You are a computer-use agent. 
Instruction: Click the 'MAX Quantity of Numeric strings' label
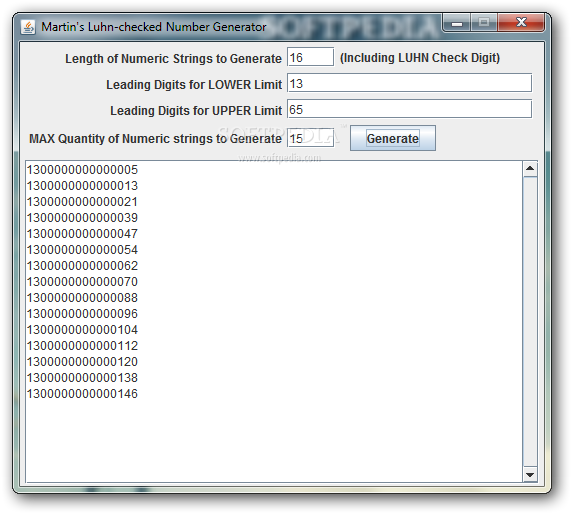point(155,139)
